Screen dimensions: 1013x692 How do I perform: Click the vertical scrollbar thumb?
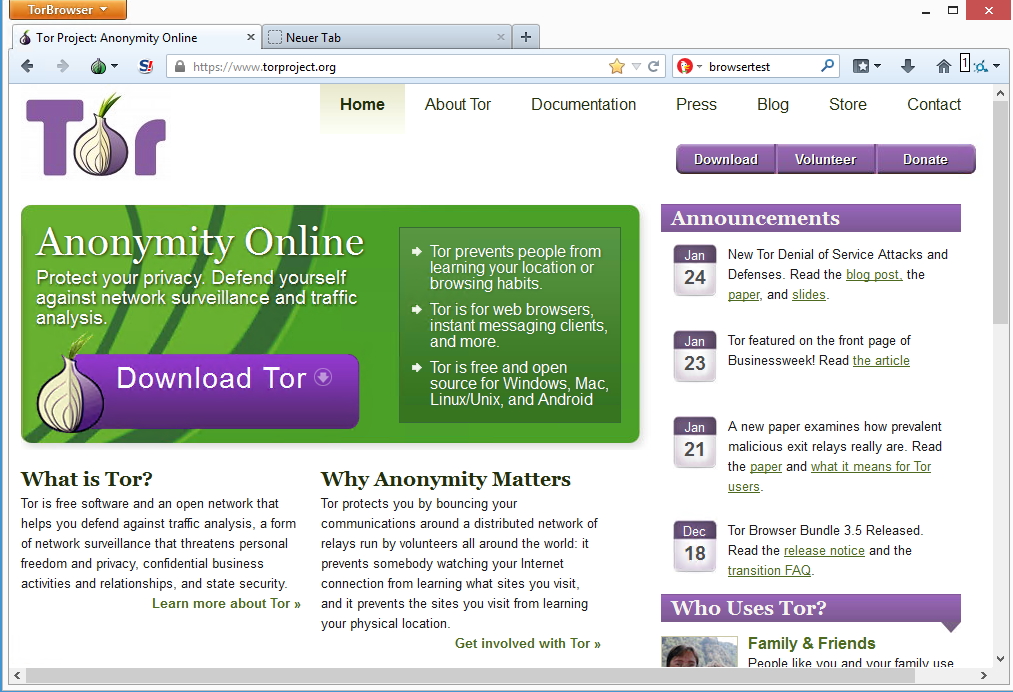(x=1001, y=213)
